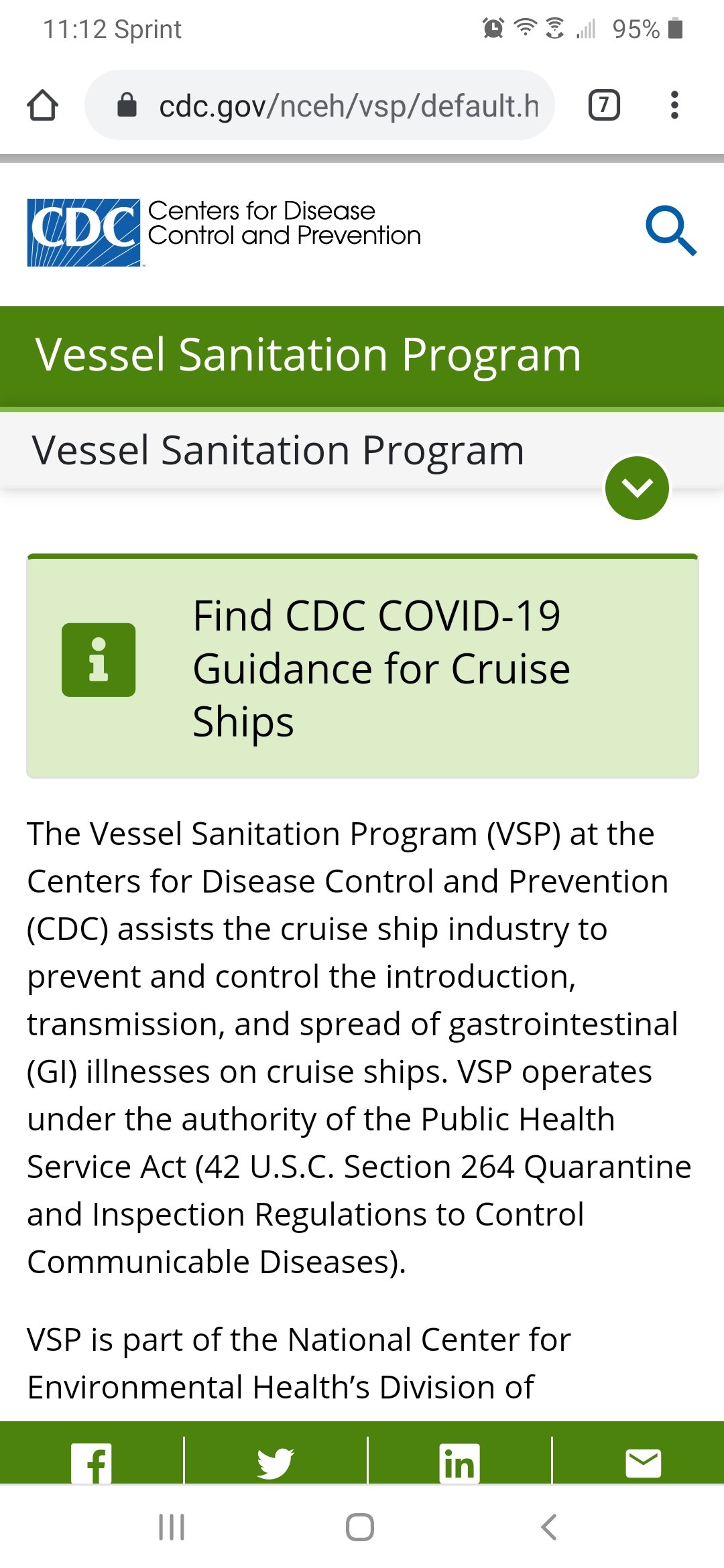Open the three-dot browser menu

pyautogui.click(x=674, y=105)
